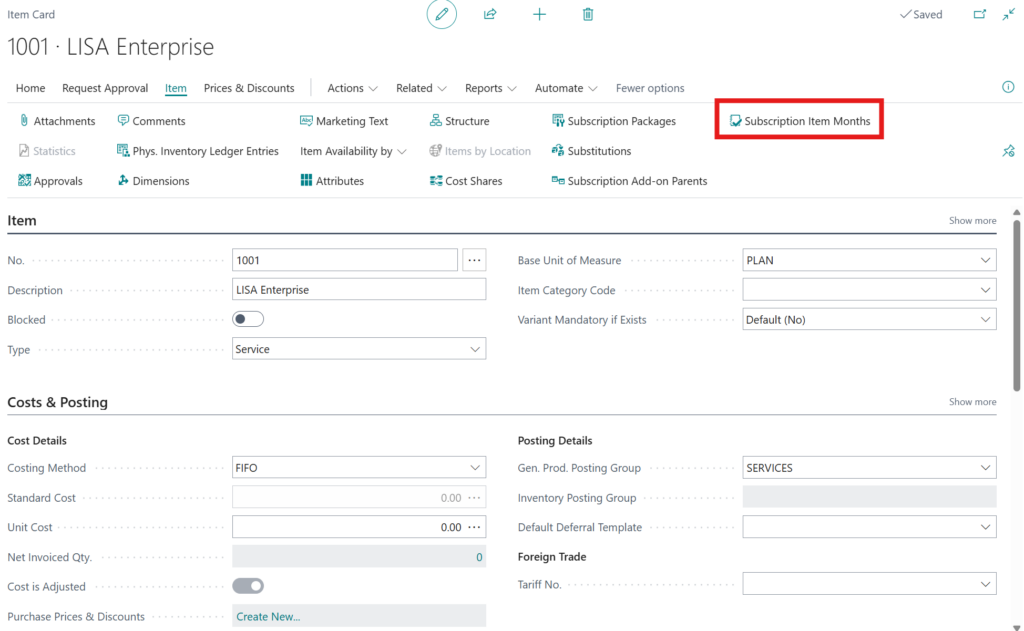The image size is (1024, 631).
Task: Open page in new window icon
Action: pos(980,15)
